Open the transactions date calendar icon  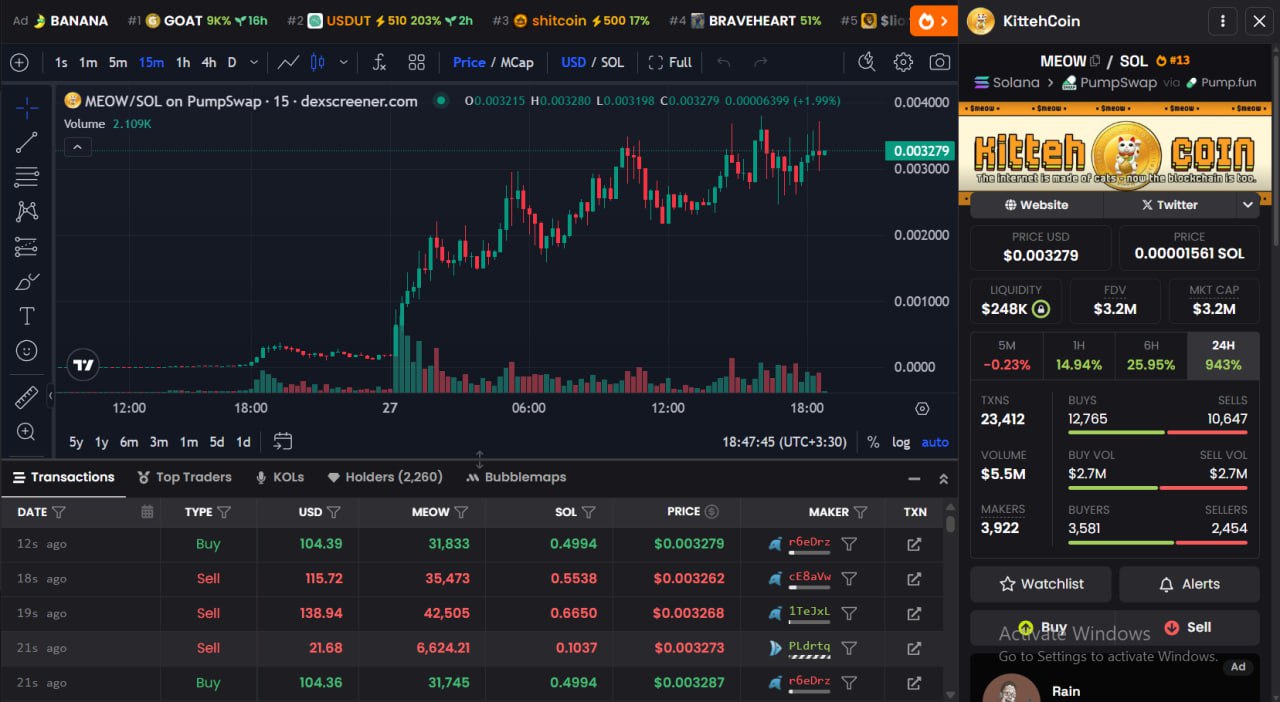[147, 512]
